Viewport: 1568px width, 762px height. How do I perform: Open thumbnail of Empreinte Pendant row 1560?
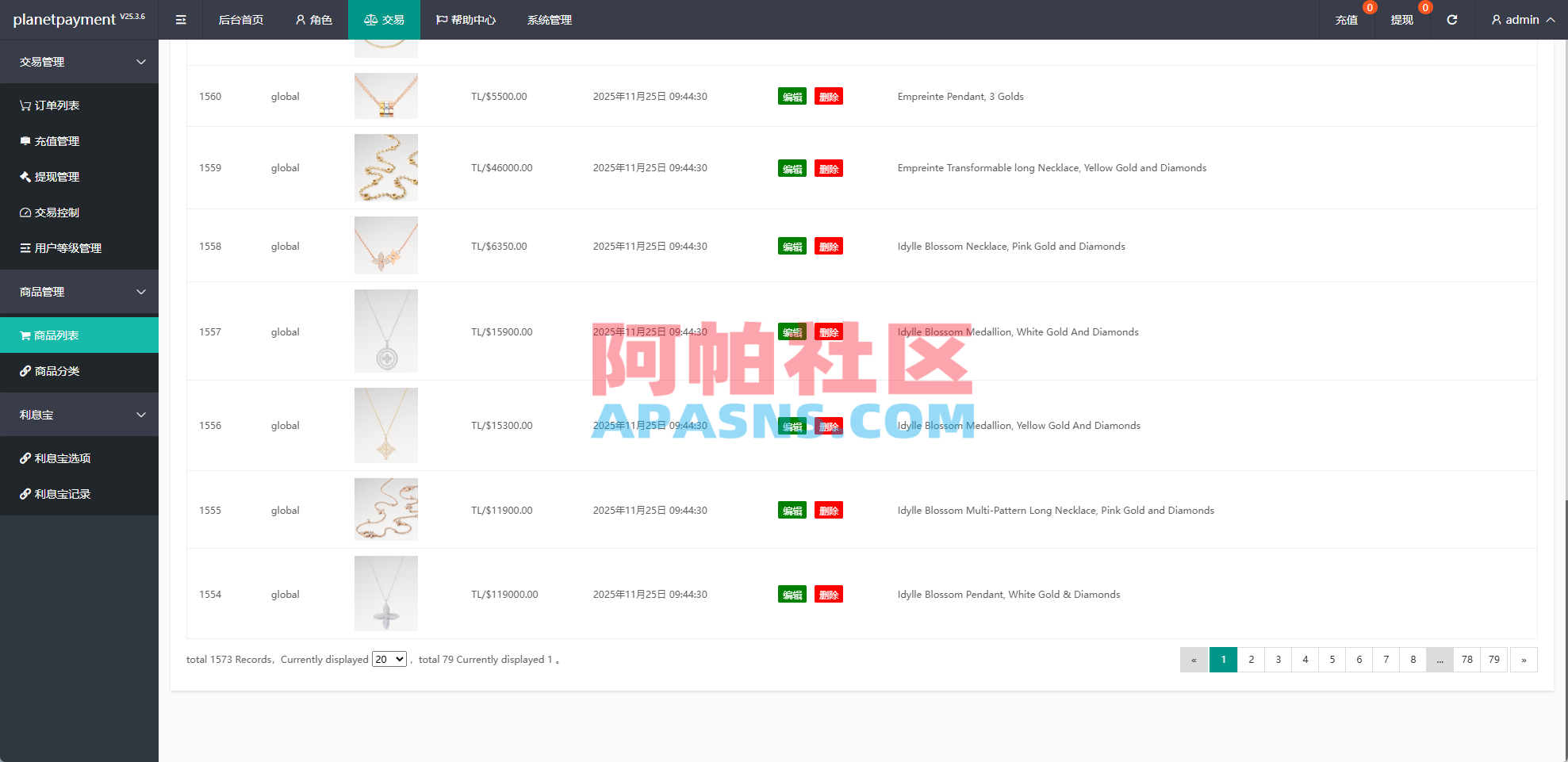[x=386, y=96]
